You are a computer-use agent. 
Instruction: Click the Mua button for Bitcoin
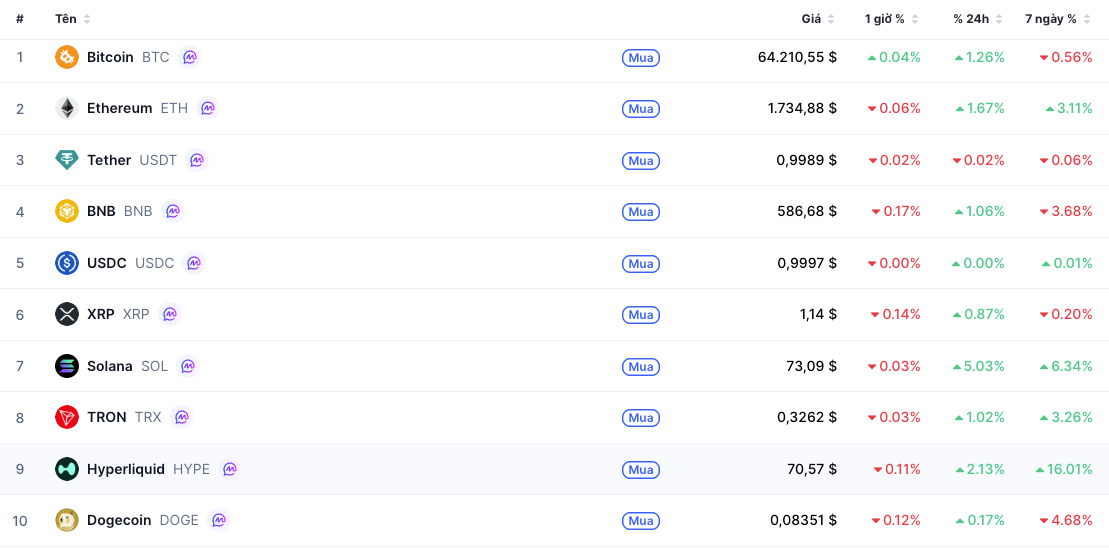pyautogui.click(x=641, y=57)
